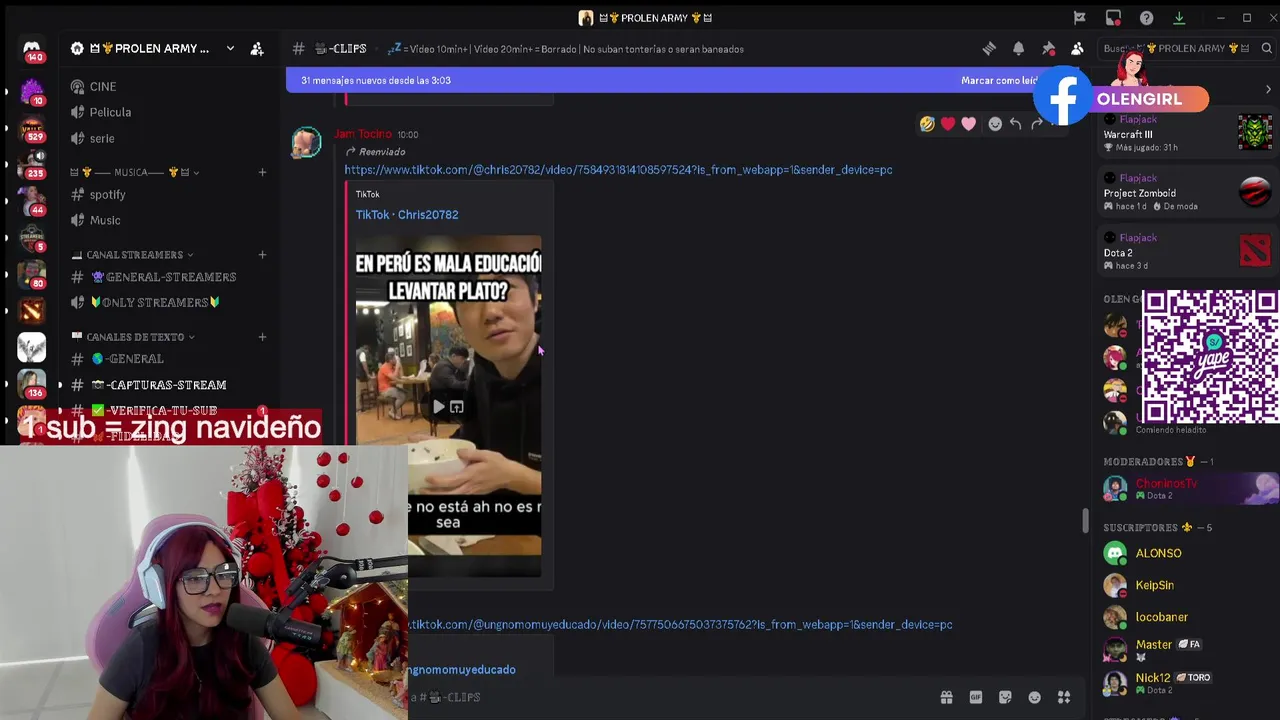Open TikTok · Chris20782 embed title

click(x=407, y=214)
